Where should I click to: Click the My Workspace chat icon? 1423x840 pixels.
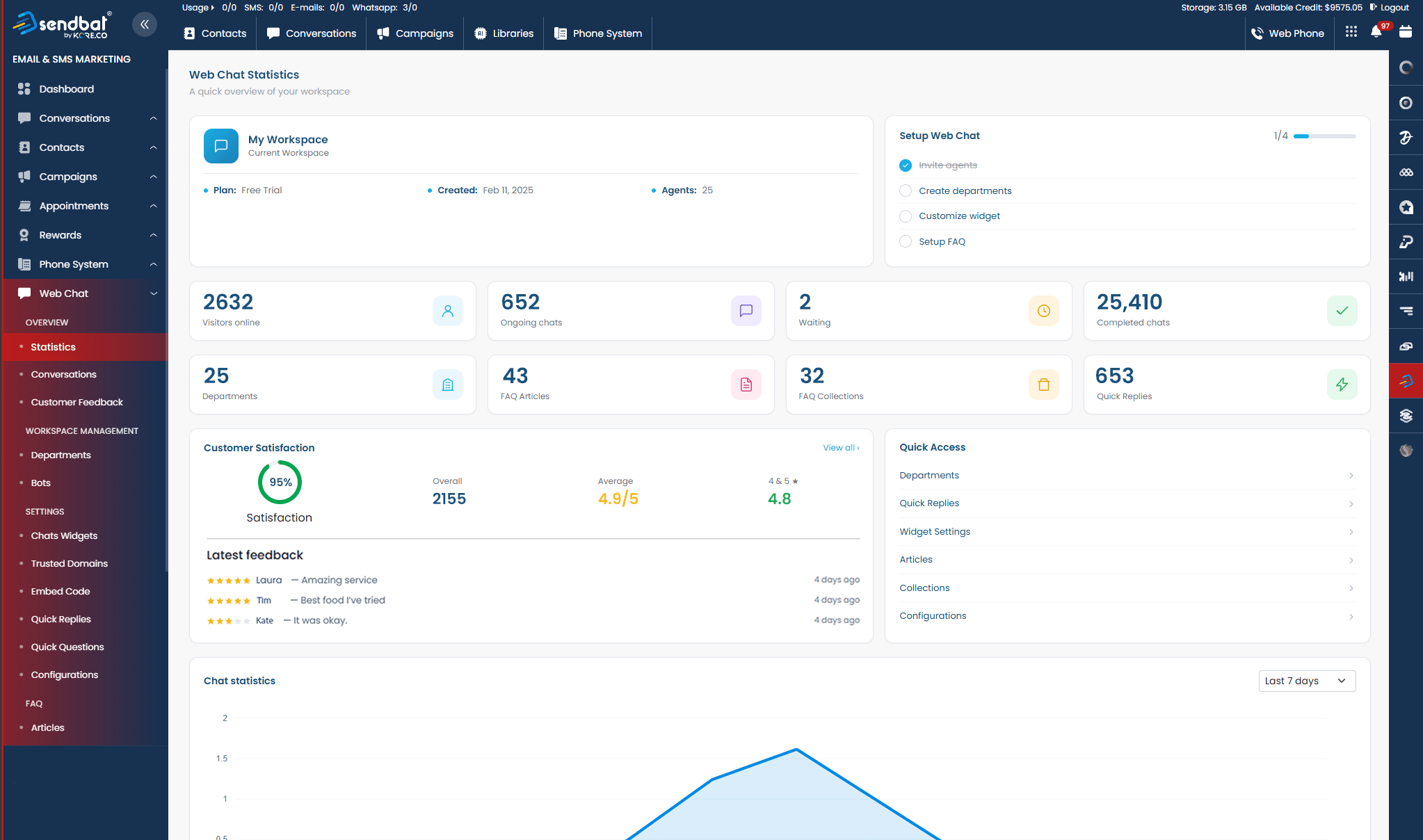221,146
